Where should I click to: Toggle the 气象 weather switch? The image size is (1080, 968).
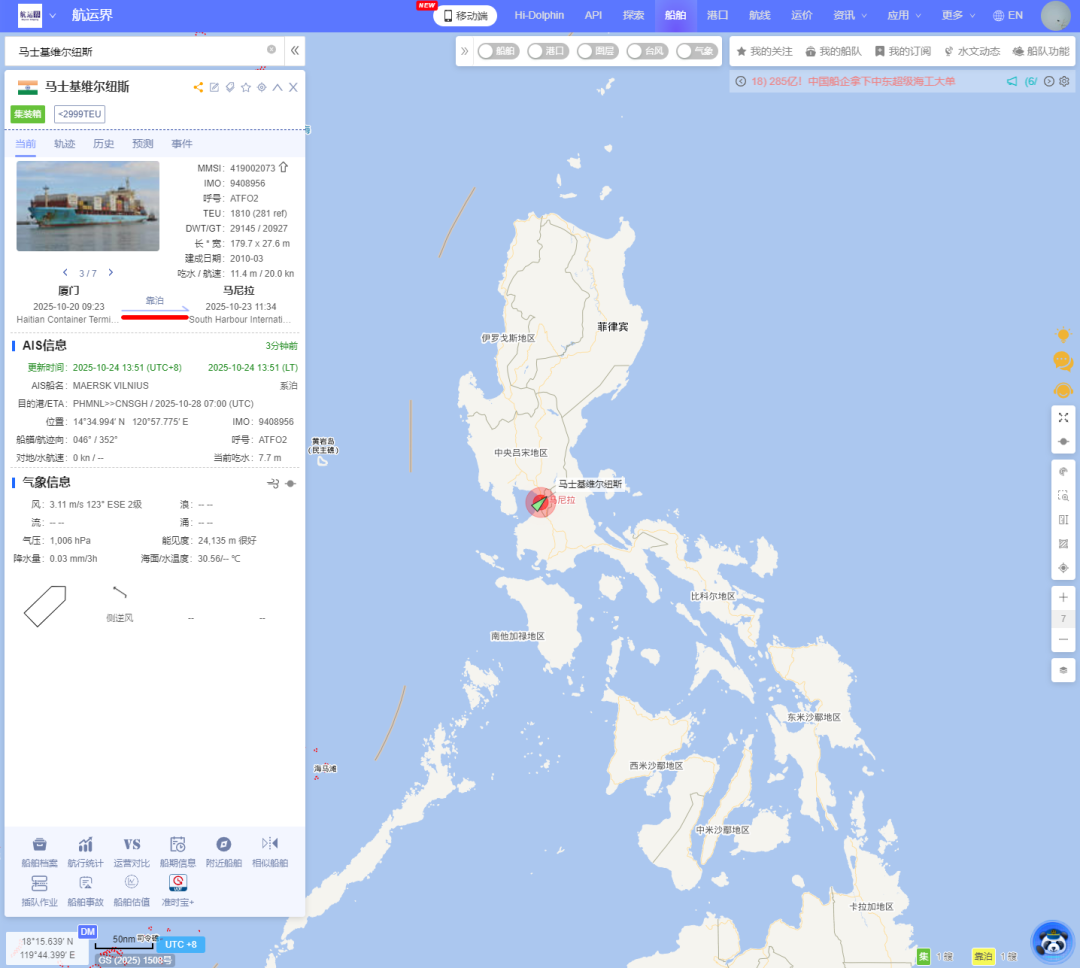point(697,51)
